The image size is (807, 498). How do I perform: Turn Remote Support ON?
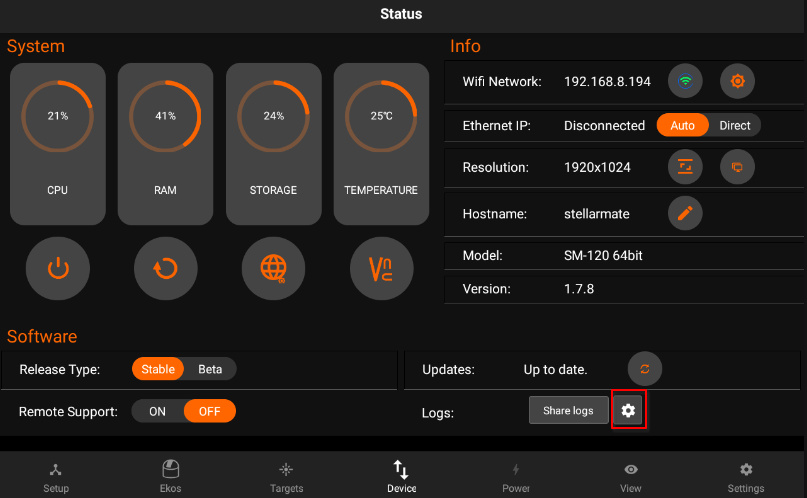tap(157, 411)
